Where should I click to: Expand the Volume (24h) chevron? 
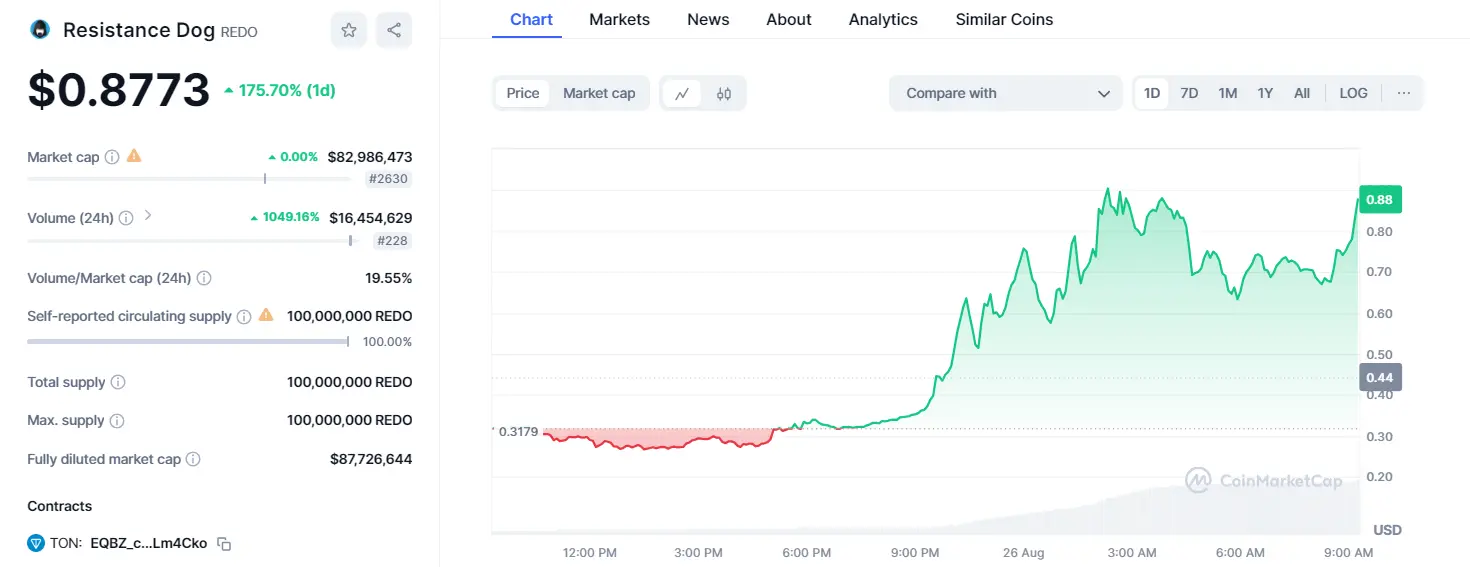[148, 215]
